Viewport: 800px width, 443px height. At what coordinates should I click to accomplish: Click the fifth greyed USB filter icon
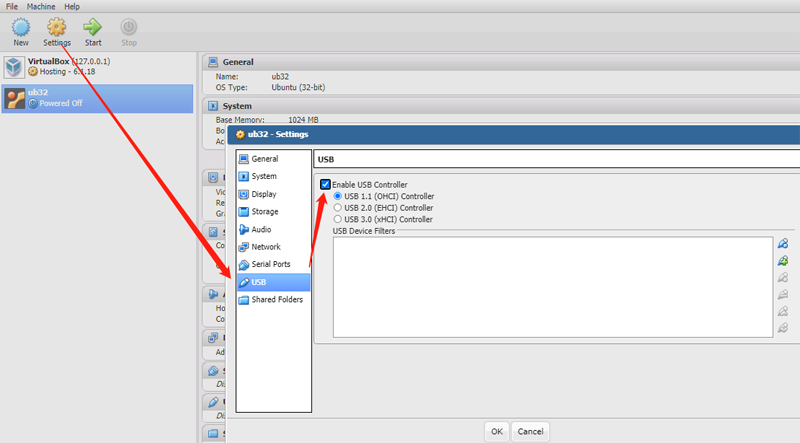[x=783, y=311]
